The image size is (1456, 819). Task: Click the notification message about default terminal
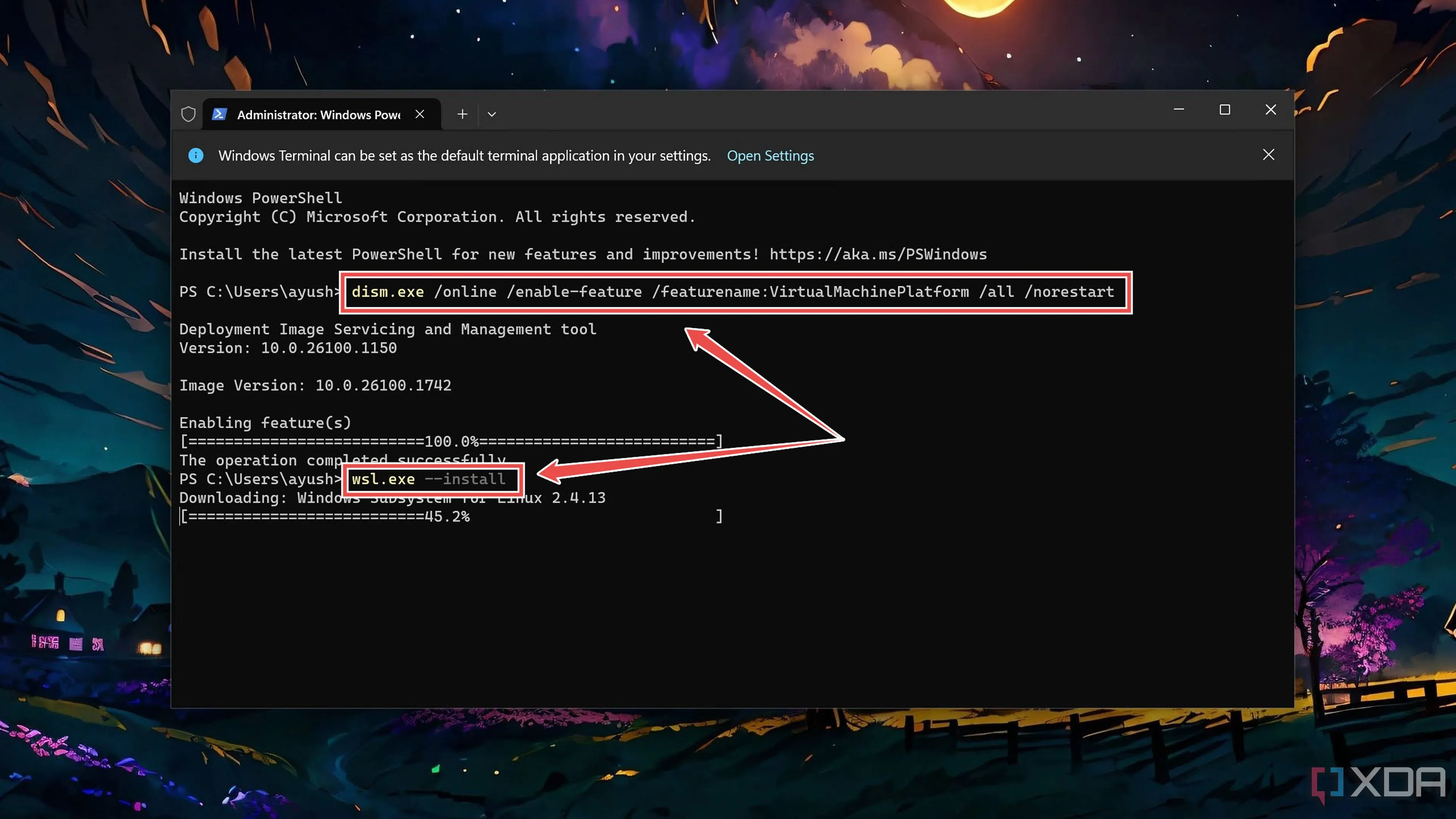pyautogui.click(x=464, y=155)
